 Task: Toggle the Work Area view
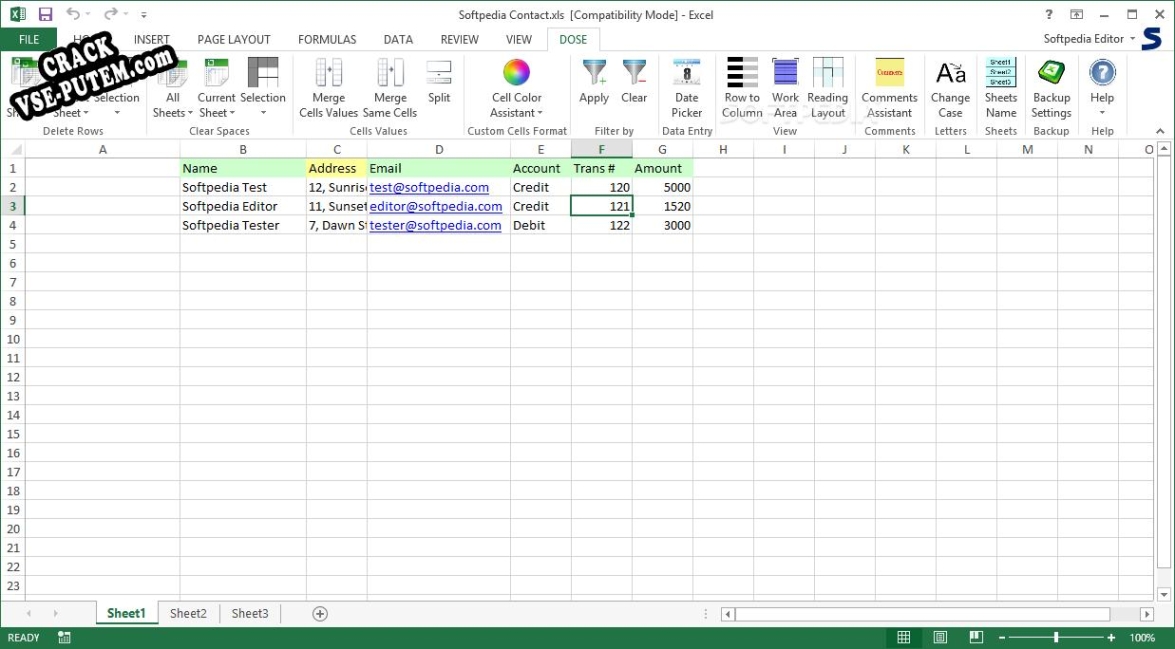[785, 74]
